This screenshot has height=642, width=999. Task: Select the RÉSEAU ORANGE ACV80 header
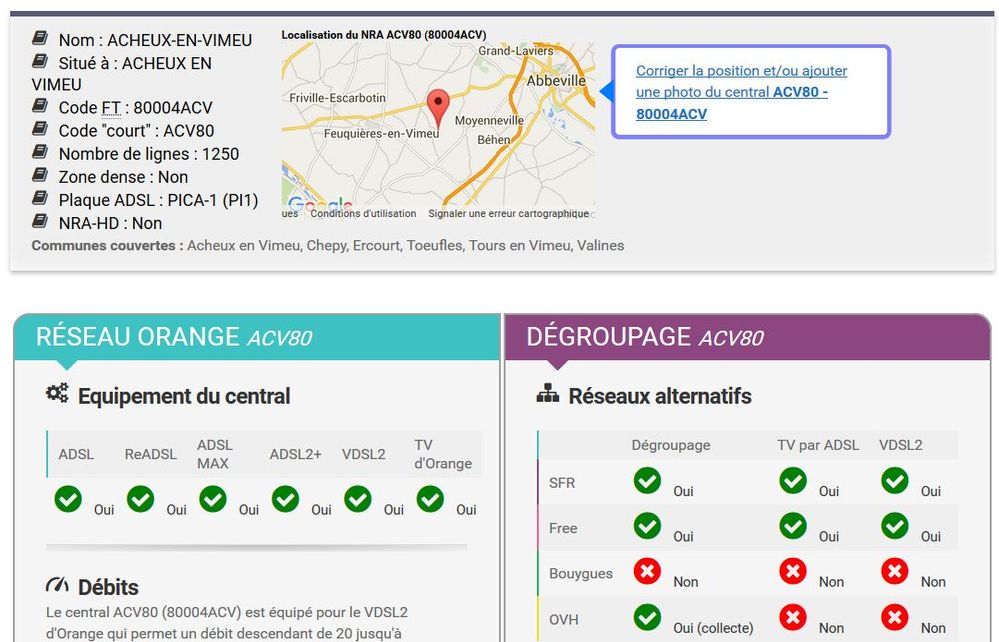[257, 337]
